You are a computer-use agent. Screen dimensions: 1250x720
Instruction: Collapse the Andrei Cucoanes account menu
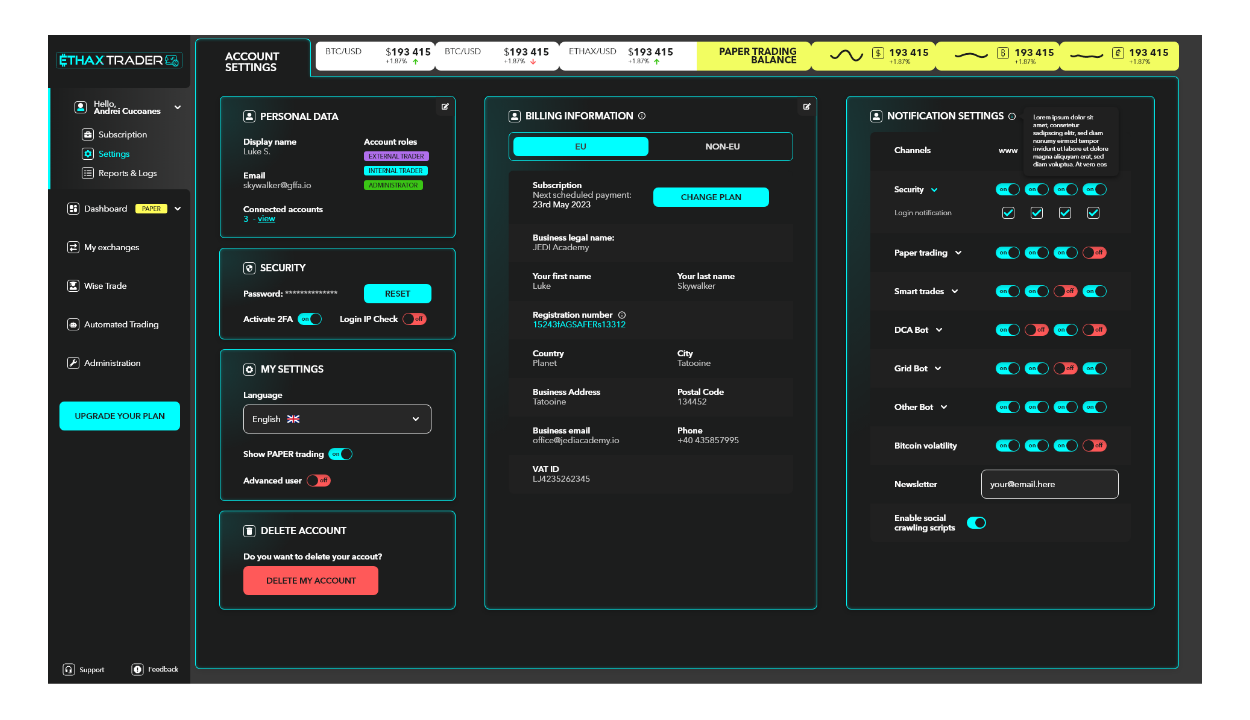coord(177,106)
